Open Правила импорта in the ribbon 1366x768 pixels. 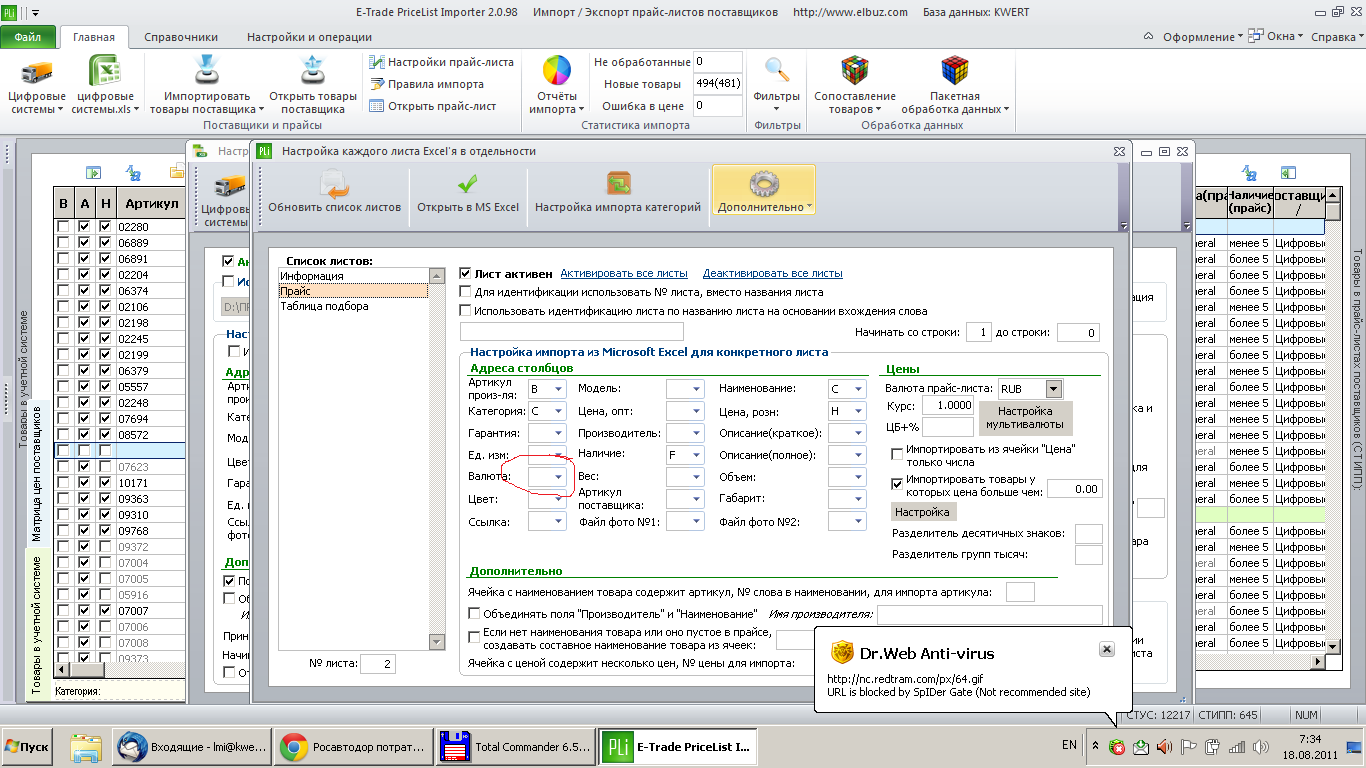[x=427, y=84]
